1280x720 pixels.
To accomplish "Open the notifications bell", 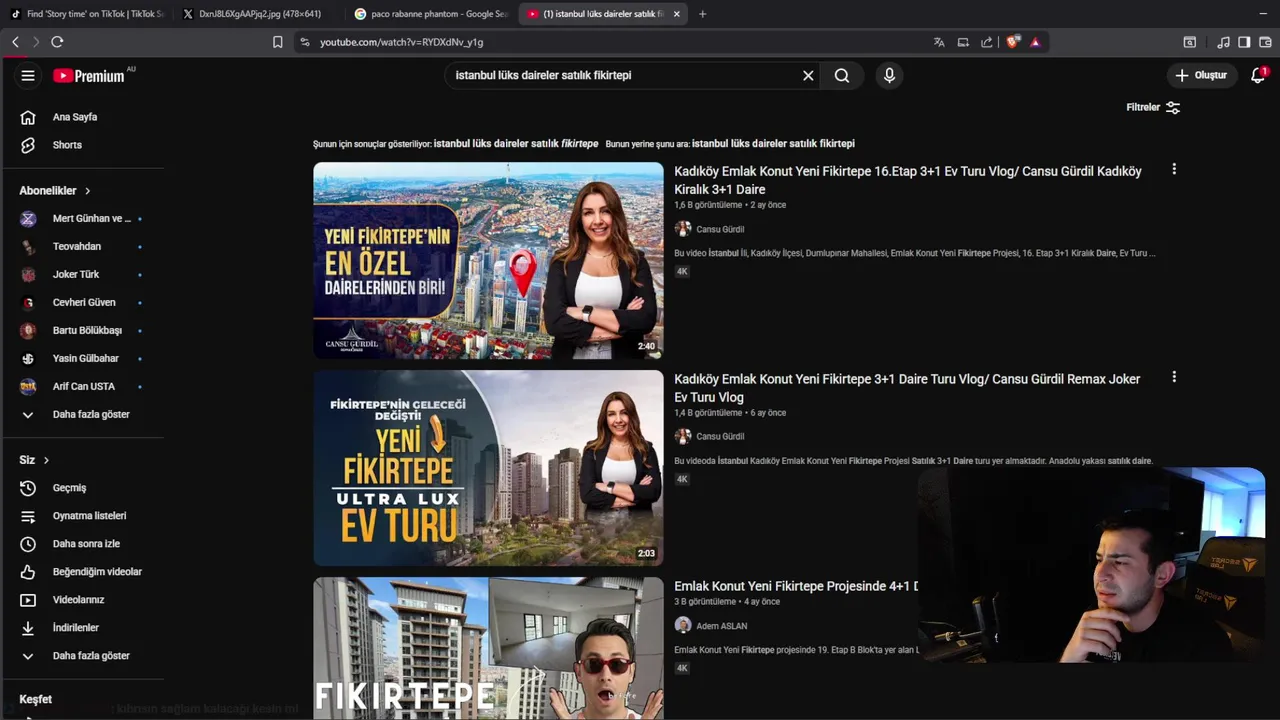I will pyautogui.click(x=1258, y=76).
